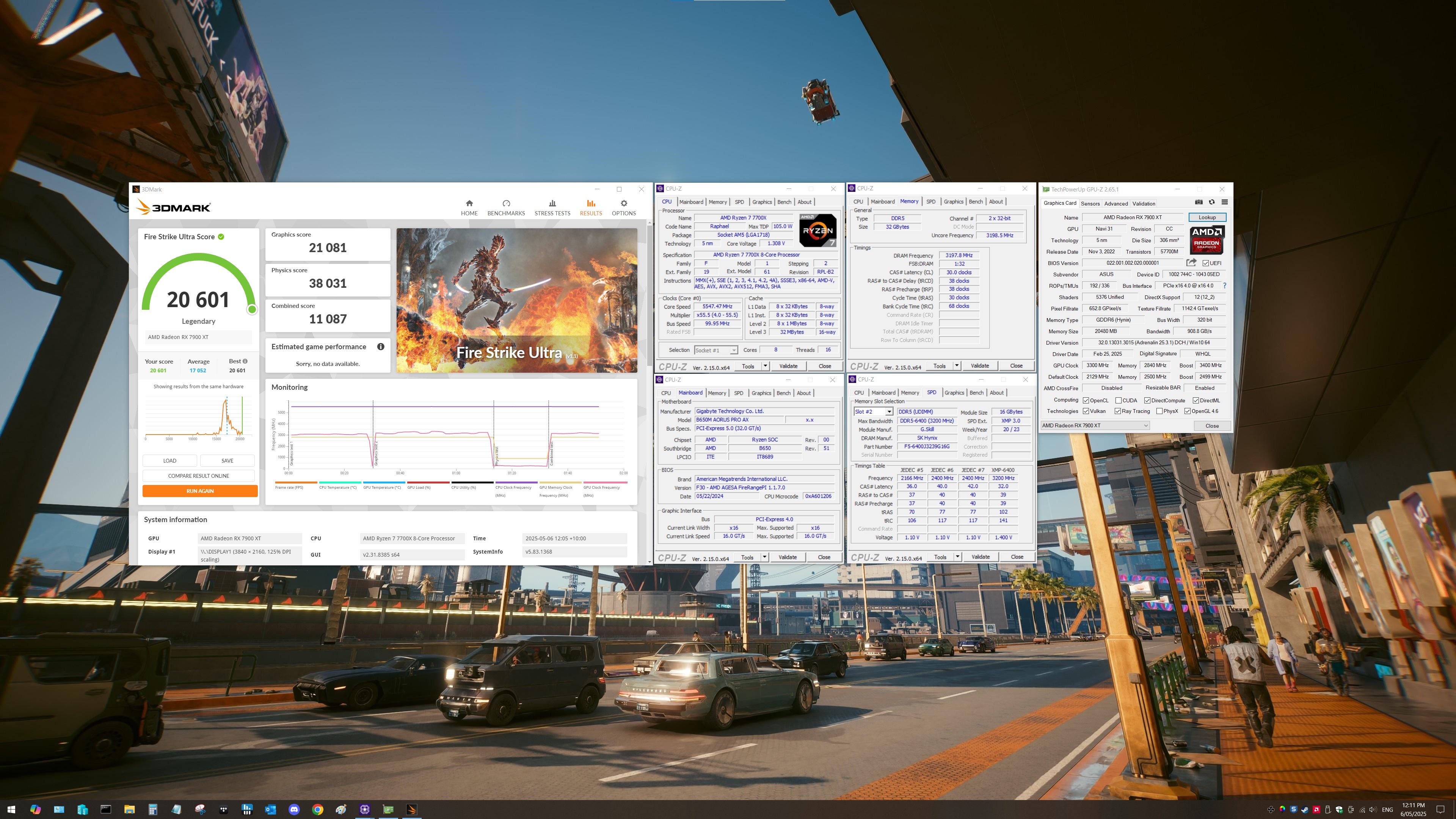Open Graphics tab in CPU-Z Memory window

[953, 202]
